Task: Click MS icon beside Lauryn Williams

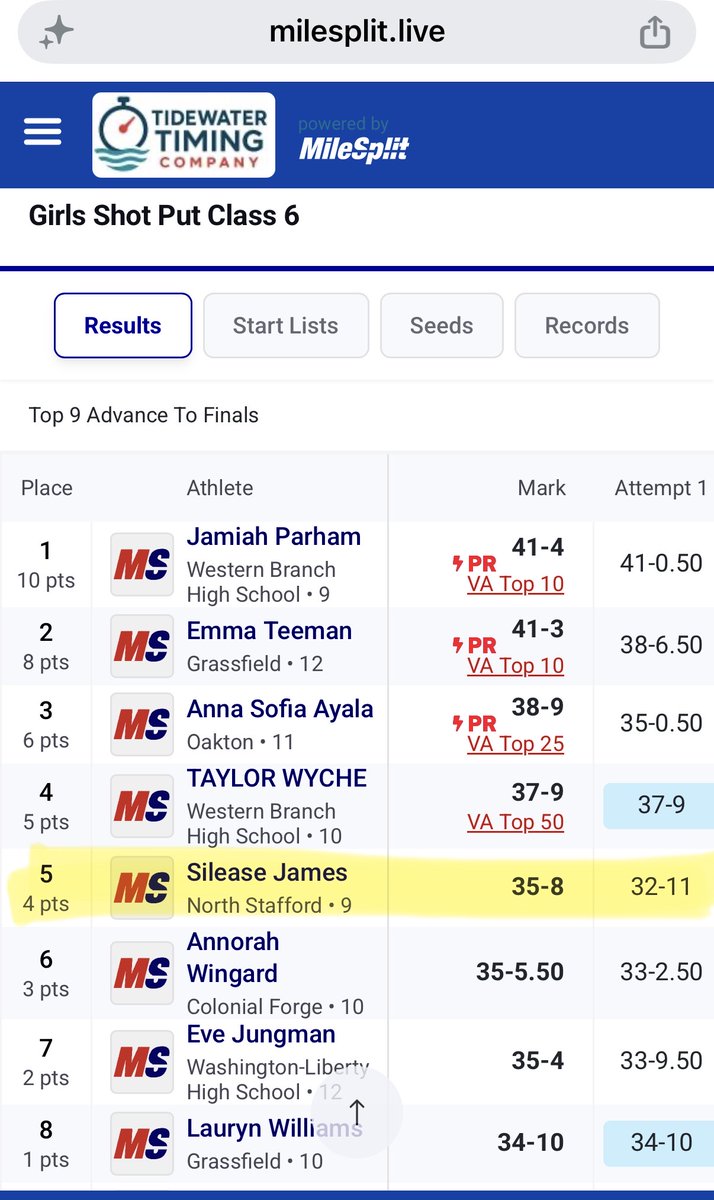Action: (142, 1144)
